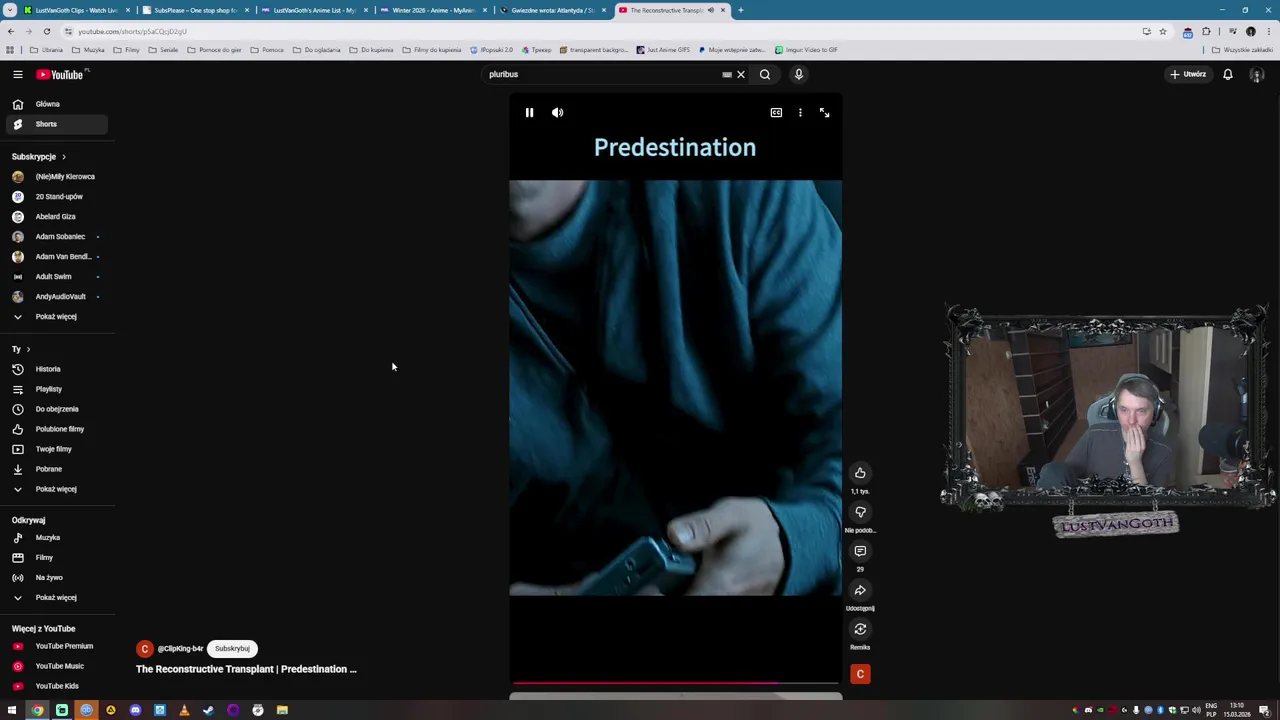Open the on-screen keyboard icon in search
The image size is (1280, 720).
(x=727, y=74)
